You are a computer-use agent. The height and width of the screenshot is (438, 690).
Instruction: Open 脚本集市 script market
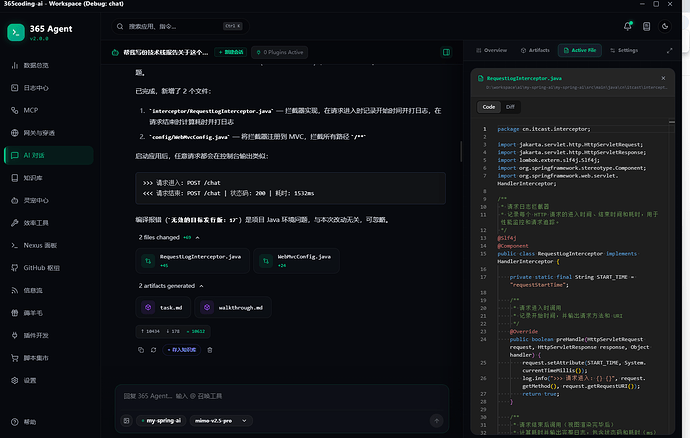click(48, 358)
